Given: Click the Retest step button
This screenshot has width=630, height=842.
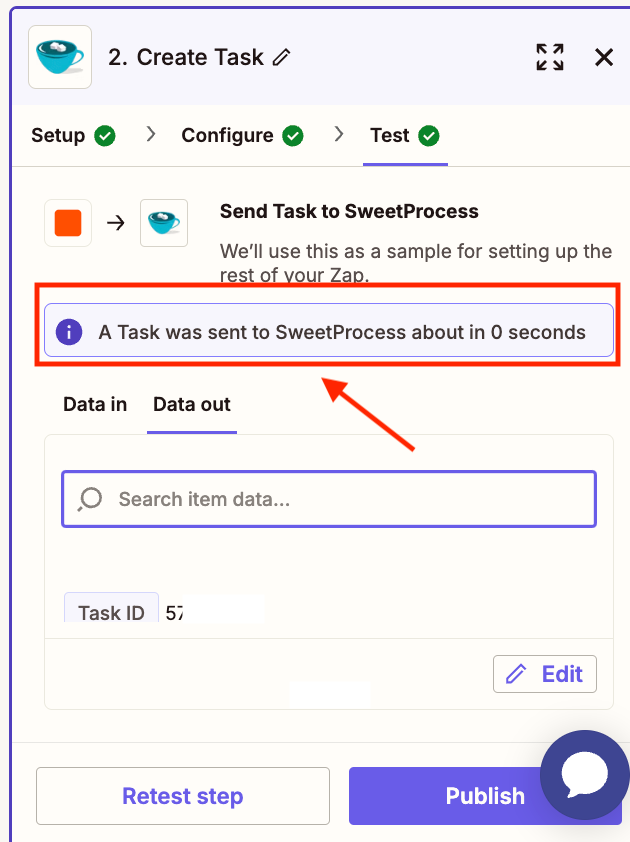Looking at the screenshot, I should point(183,796).
